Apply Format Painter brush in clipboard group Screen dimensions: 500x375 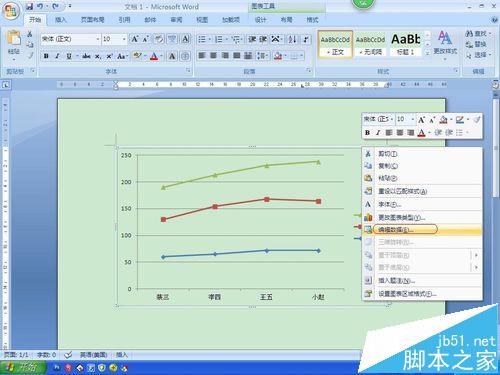coord(30,55)
